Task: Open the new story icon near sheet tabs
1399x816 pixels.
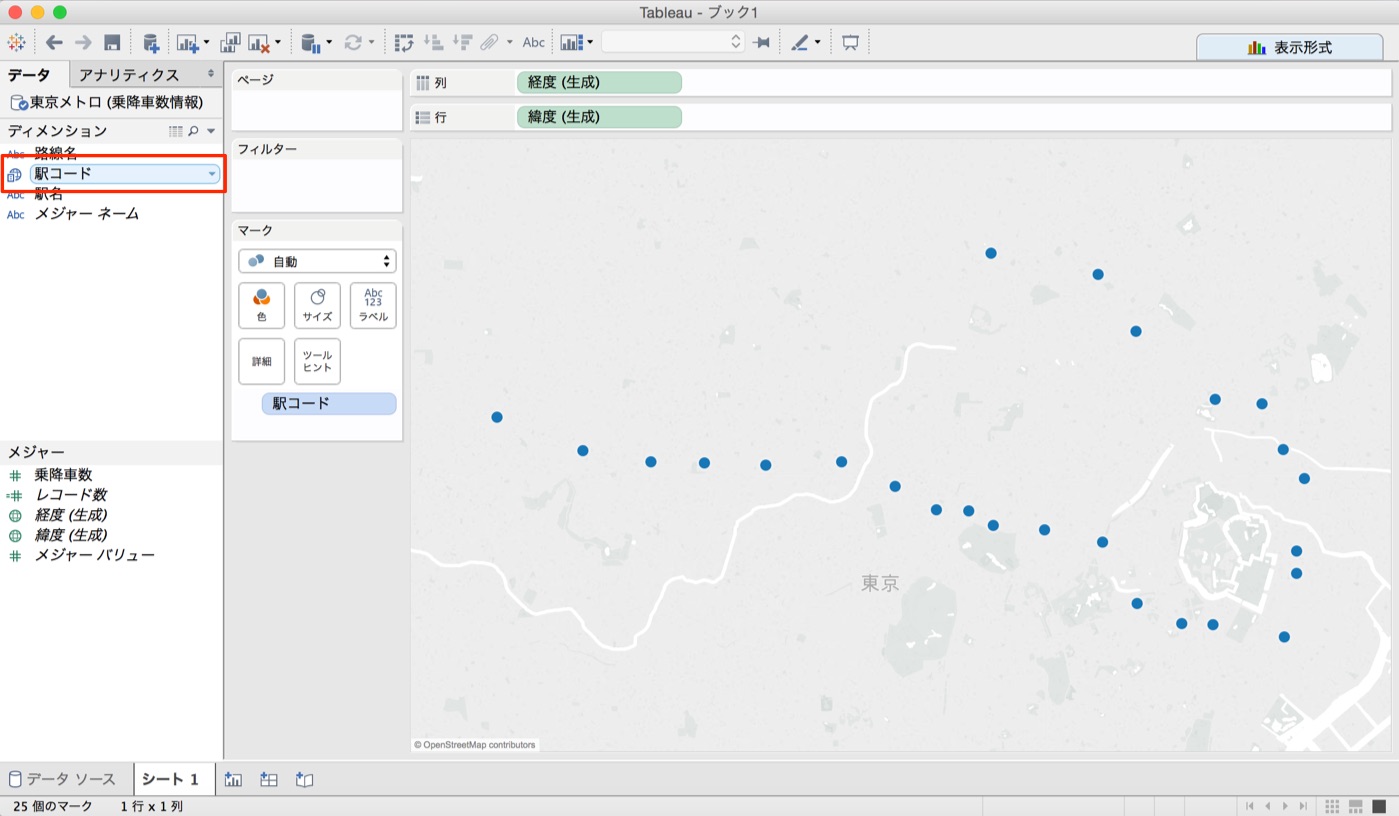Action: pos(304,779)
